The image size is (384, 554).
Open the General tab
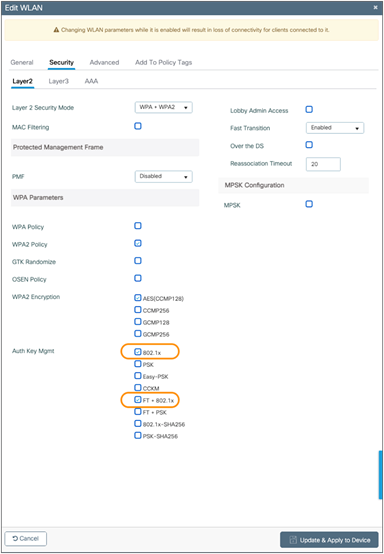point(22,62)
